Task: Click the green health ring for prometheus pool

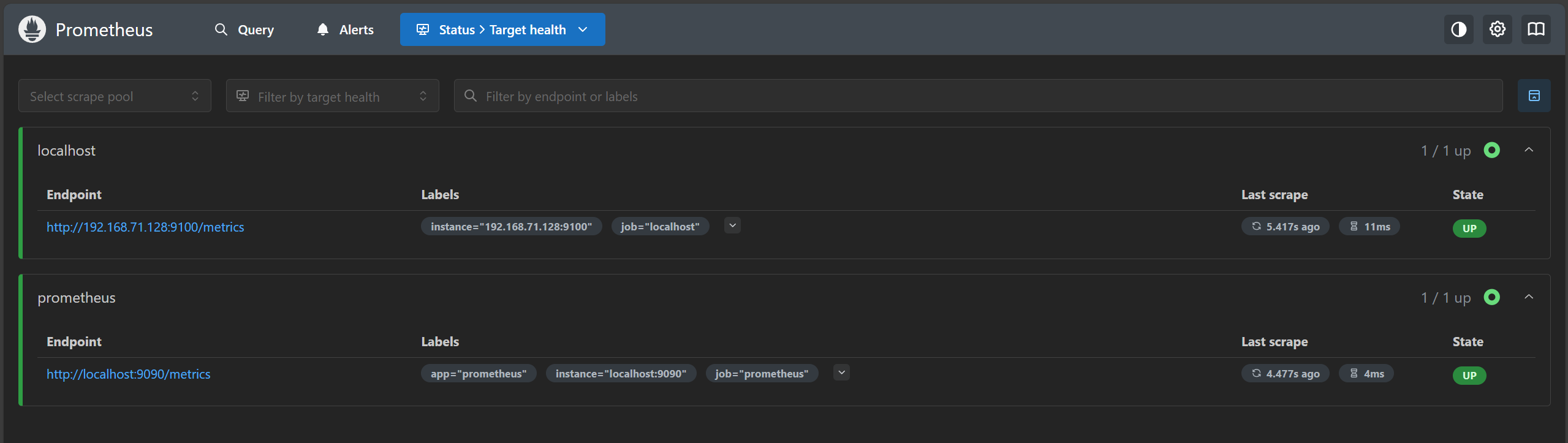Action: click(x=1491, y=297)
